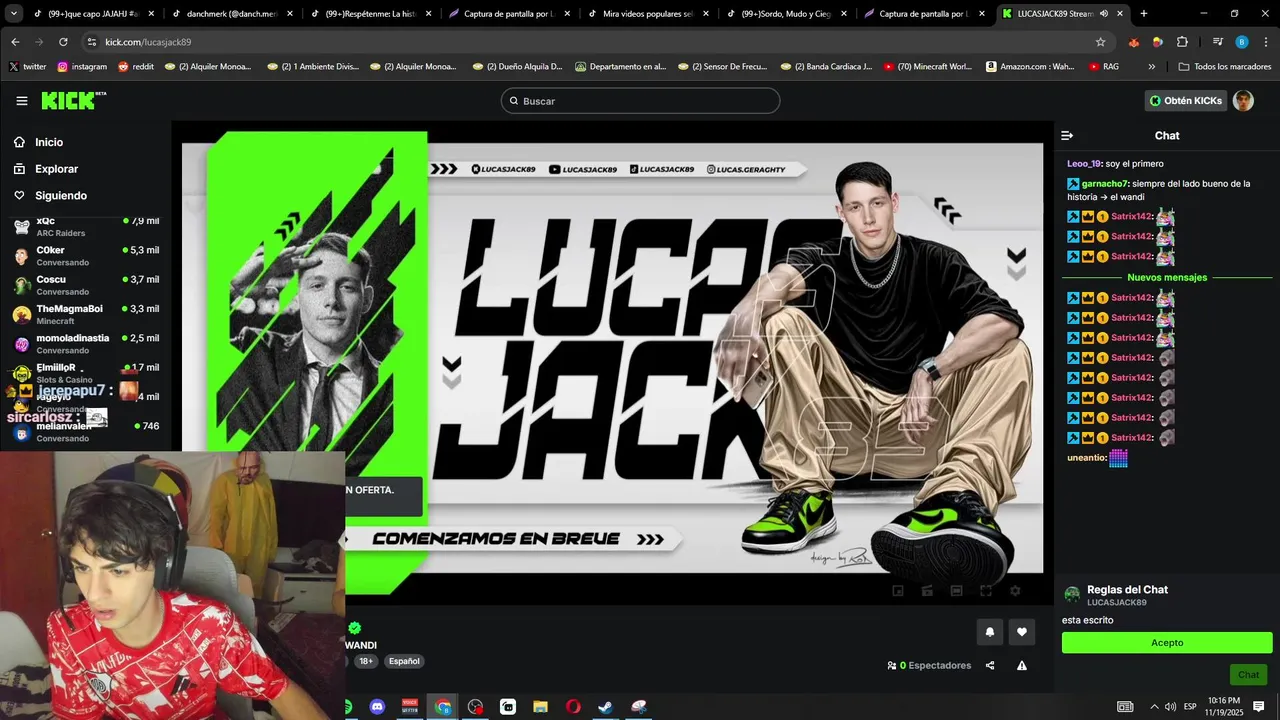Click the Buscar search field

tap(640, 101)
